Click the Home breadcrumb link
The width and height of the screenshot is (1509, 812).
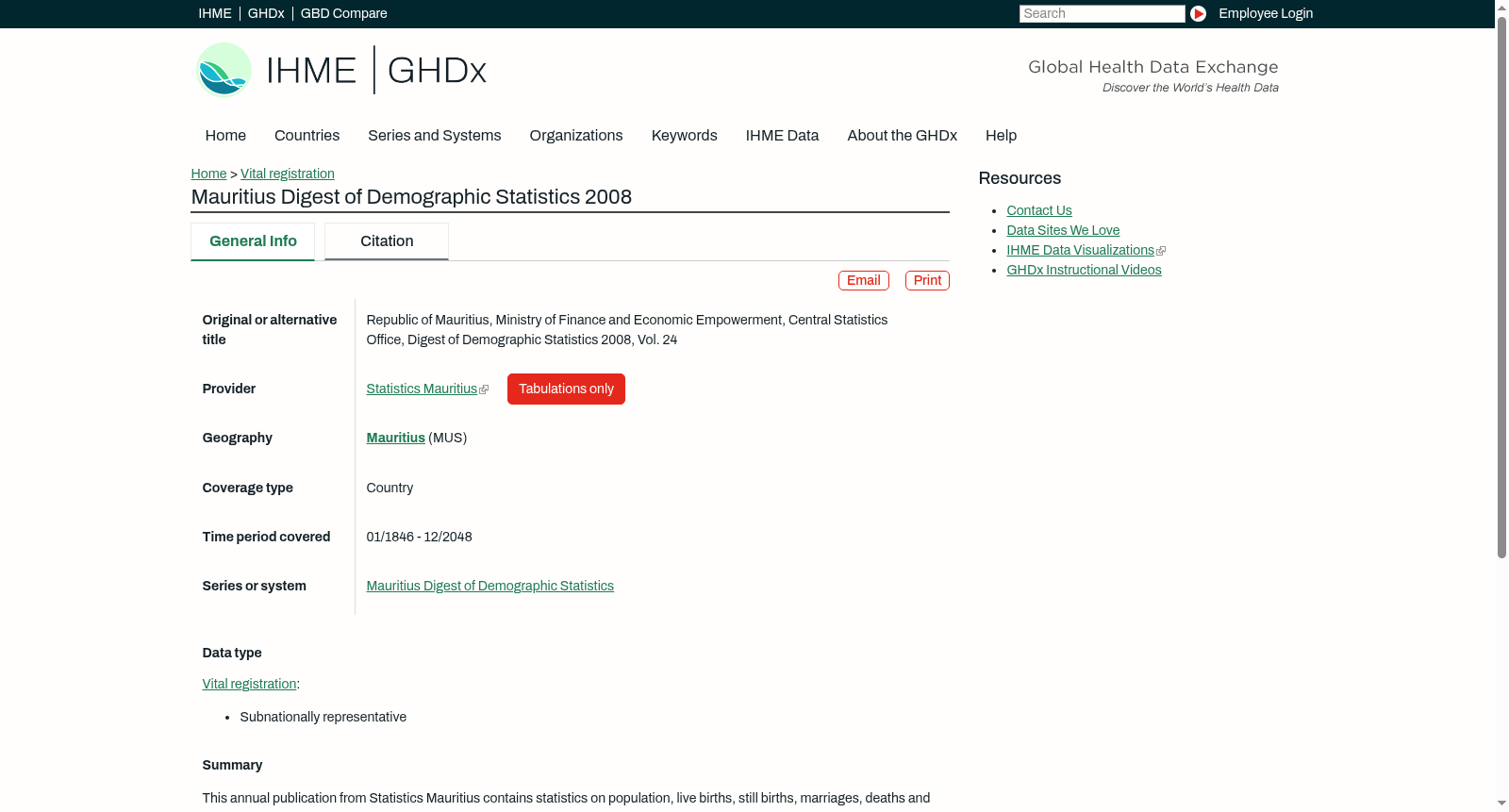(x=208, y=174)
